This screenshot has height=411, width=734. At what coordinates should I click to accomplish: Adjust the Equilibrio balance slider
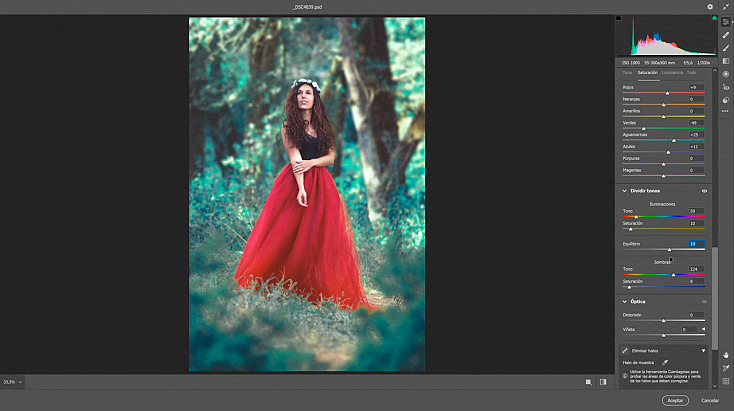coord(669,250)
